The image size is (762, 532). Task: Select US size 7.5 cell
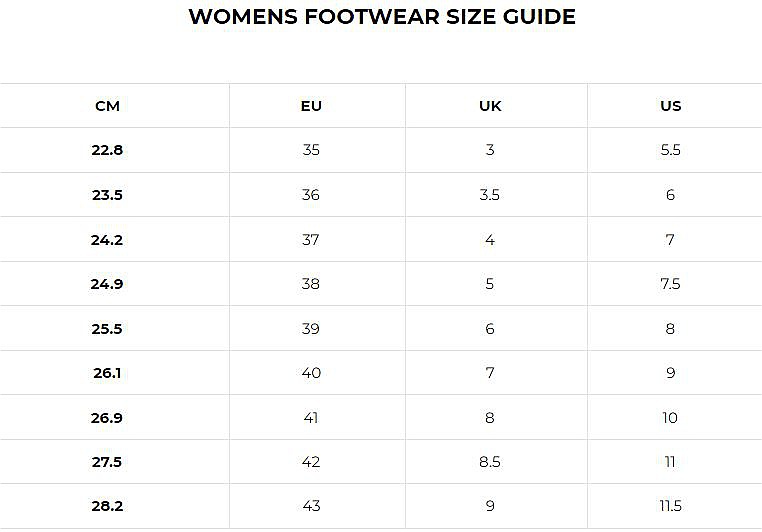pos(670,284)
